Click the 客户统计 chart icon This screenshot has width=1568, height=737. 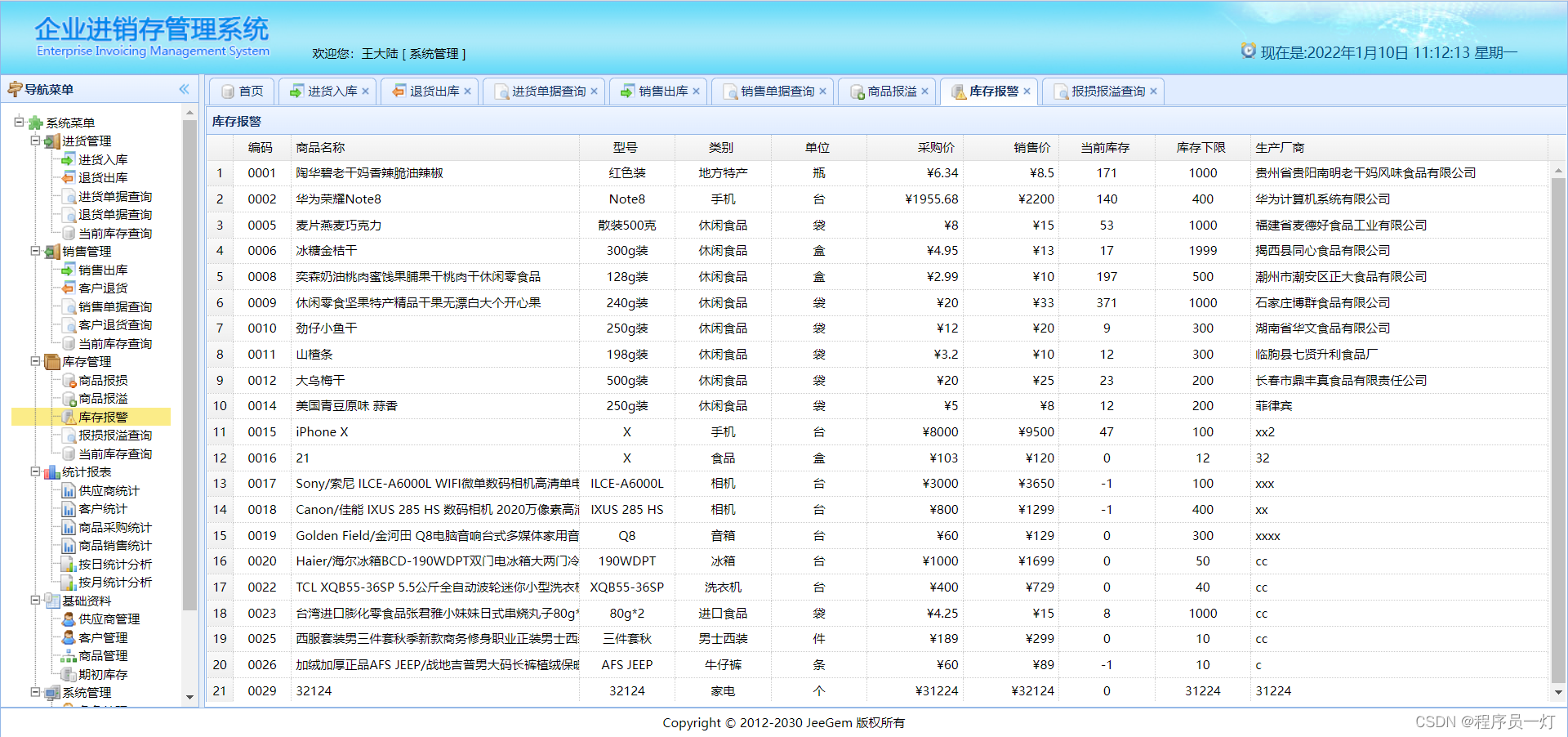(69, 508)
